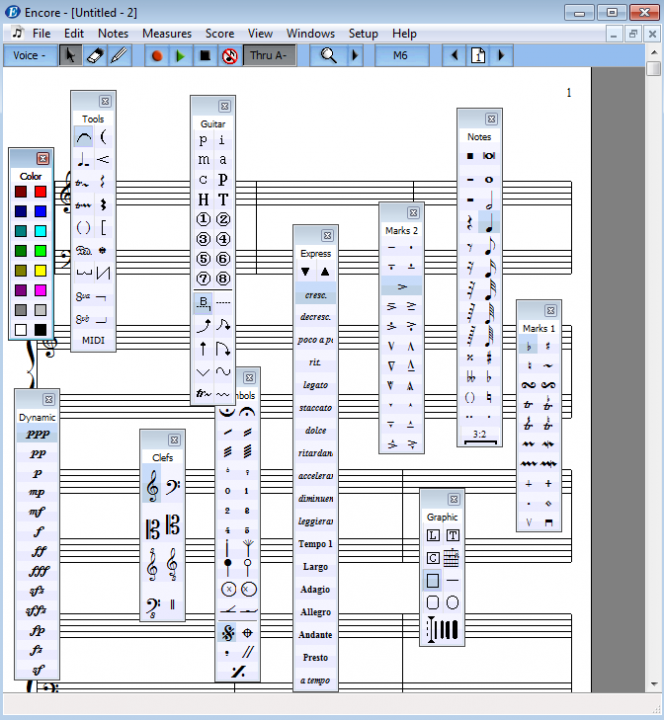This screenshot has width=664, height=720.
Task: Choose the a tempo expression
Action: pyautogui.click(x=315, y=680)
